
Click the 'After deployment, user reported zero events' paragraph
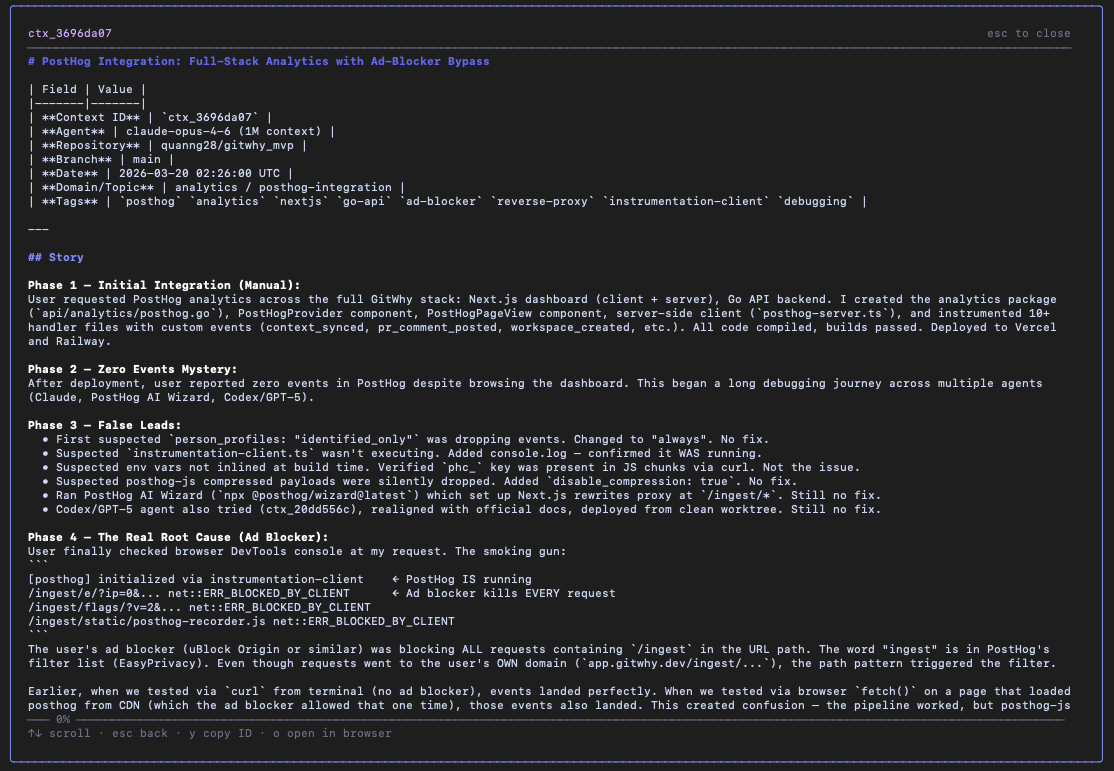coord(535,390)
